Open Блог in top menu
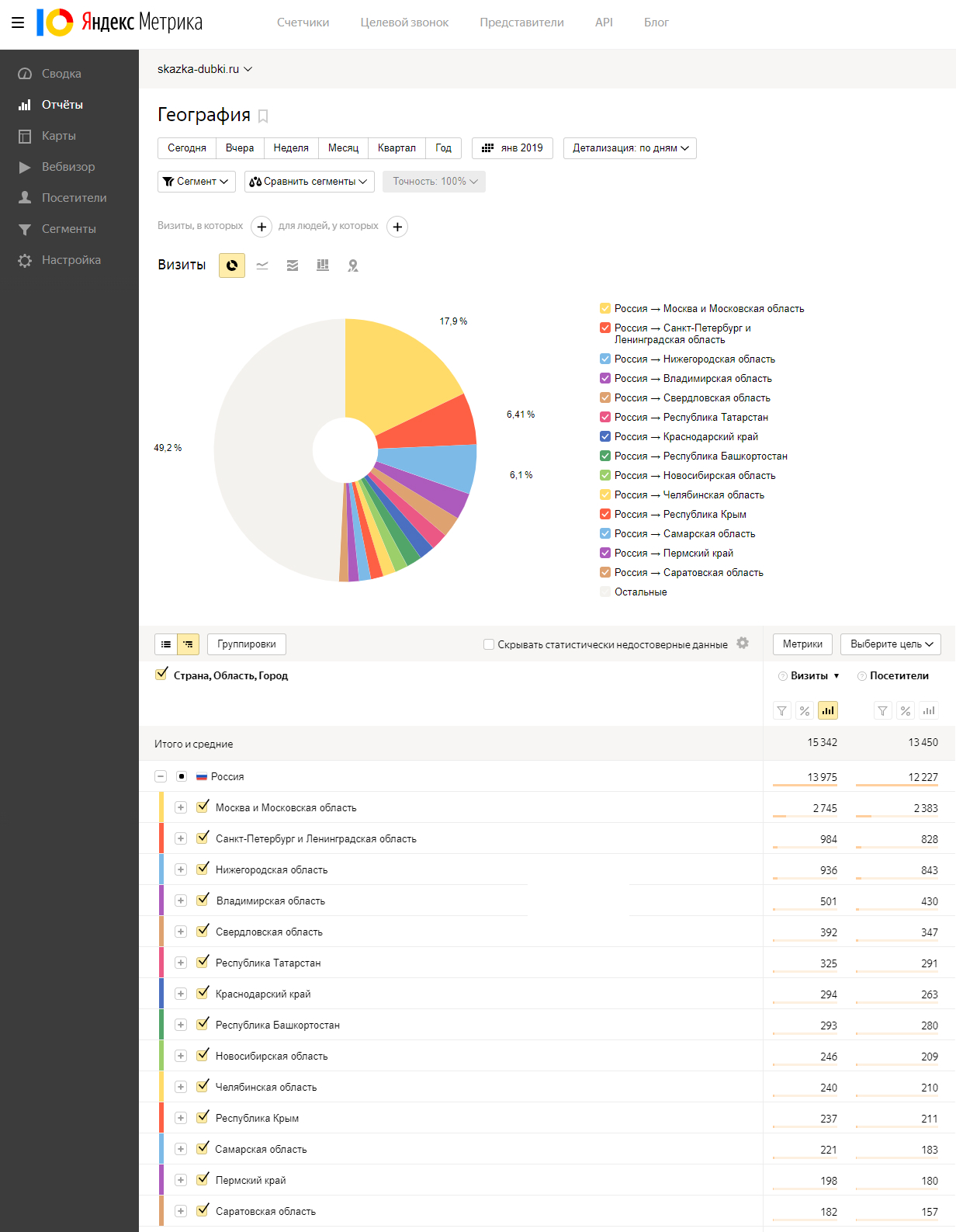 point(656,23)
